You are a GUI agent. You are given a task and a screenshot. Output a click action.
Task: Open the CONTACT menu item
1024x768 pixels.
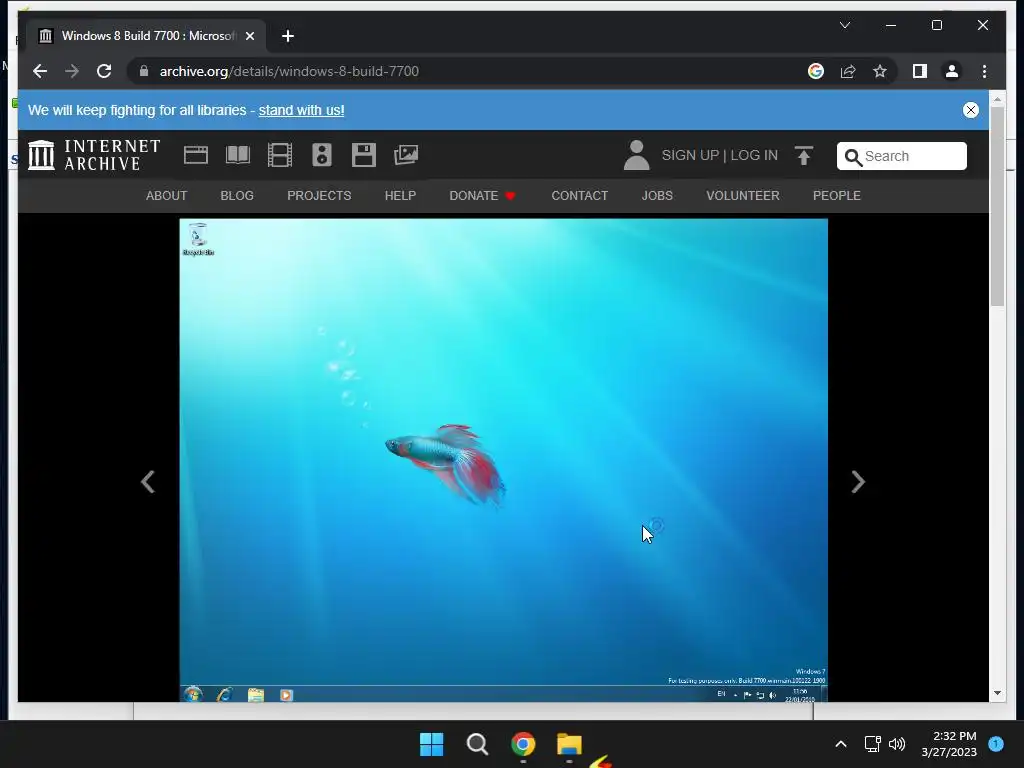[579, 195]
